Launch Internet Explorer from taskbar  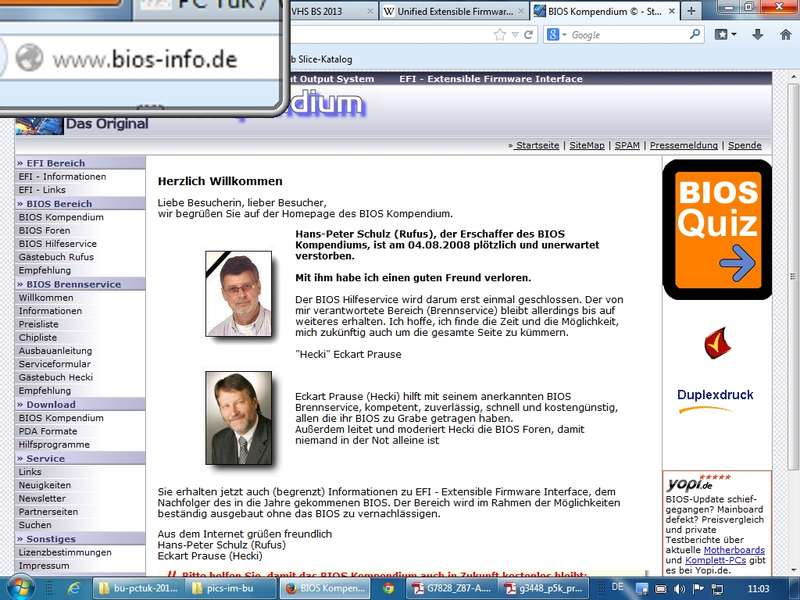pos(74,588)
